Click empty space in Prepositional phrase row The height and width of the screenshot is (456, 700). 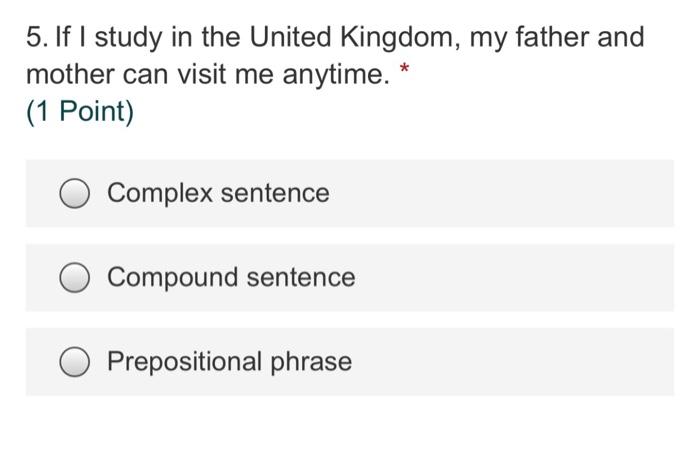[520, 362]
